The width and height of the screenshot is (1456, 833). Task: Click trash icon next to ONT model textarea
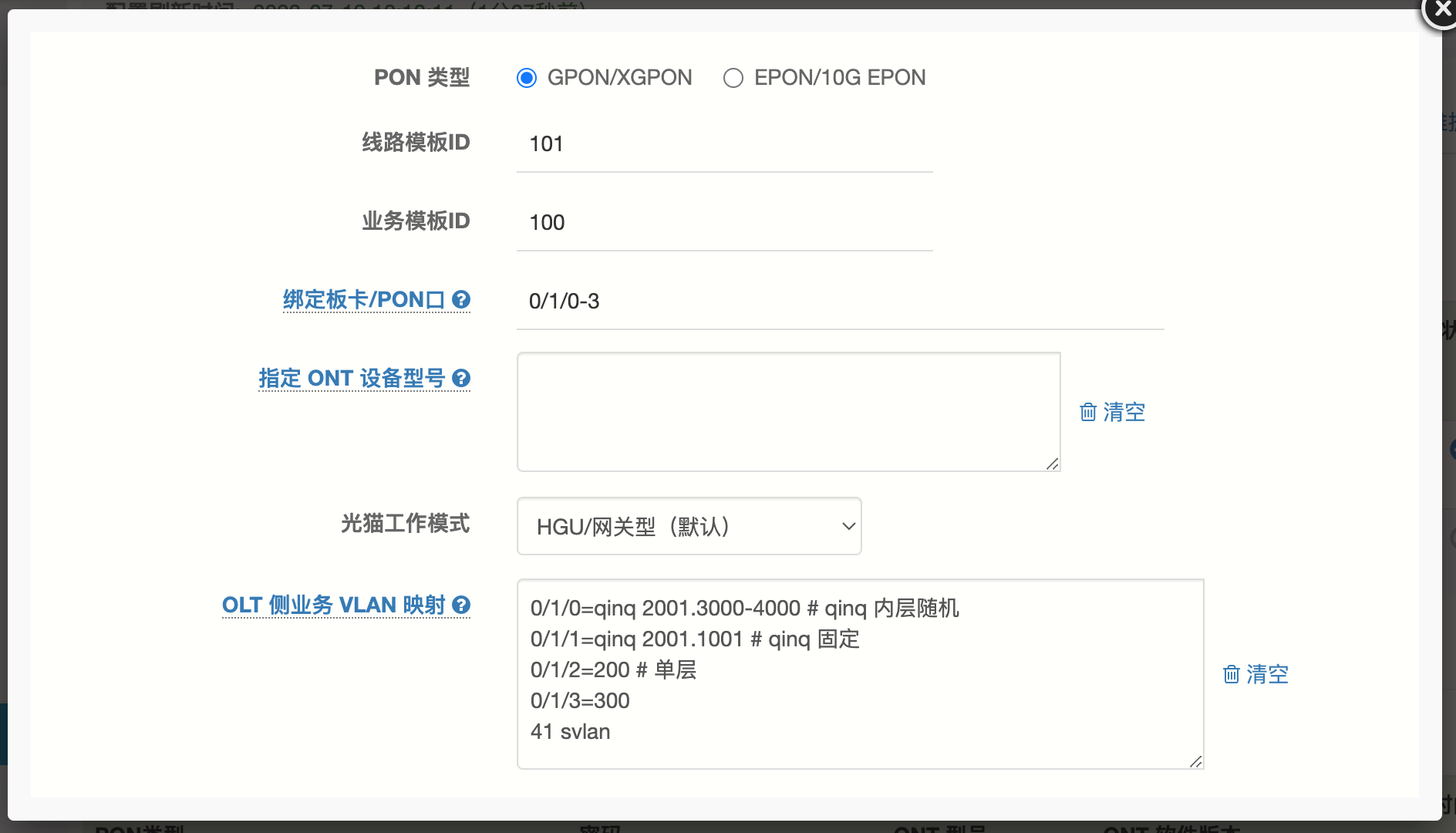coord(1088,412)
